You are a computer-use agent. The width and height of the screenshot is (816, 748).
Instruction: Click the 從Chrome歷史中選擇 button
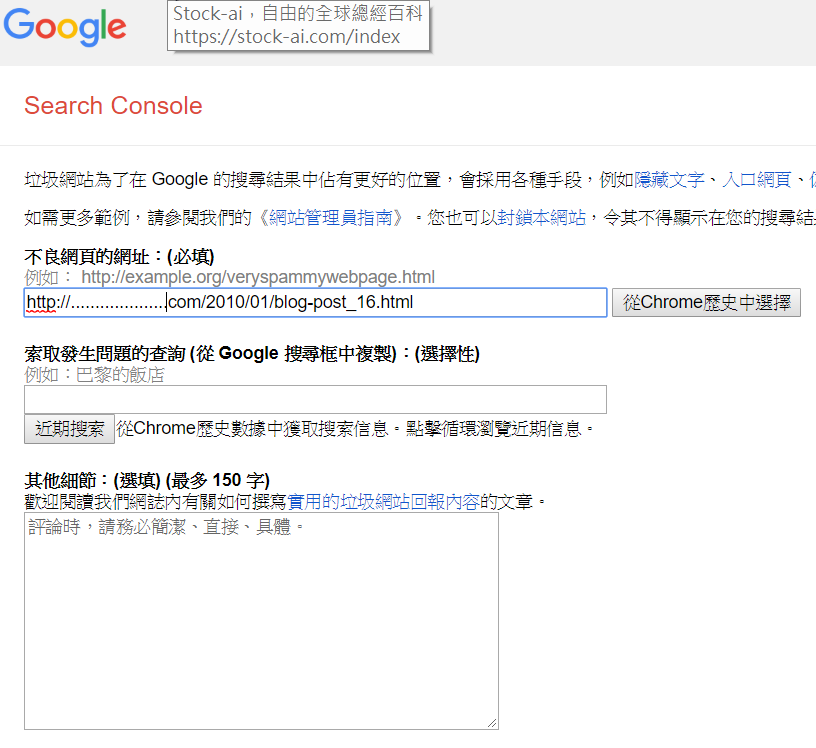pos(706,302)
